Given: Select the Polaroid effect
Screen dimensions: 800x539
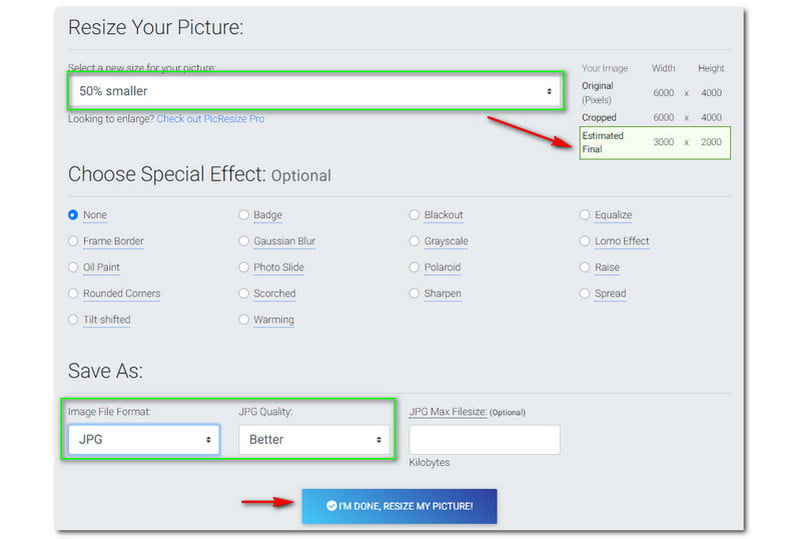Looking at the screenshot, I should pyautogui.click(x=415, y=267).
